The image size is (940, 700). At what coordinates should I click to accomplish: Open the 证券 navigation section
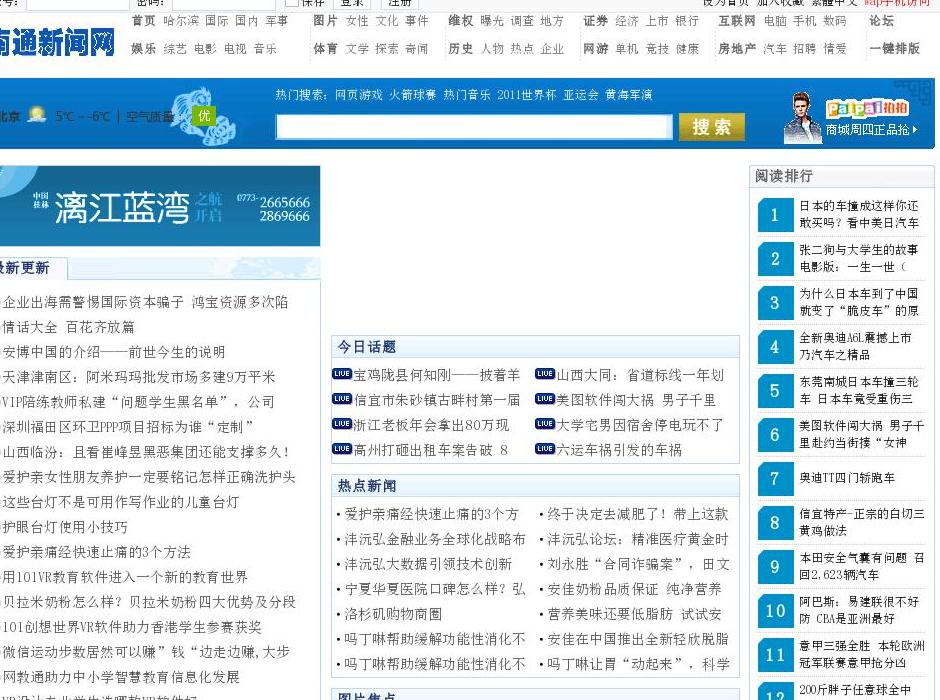tap(595, 20)
